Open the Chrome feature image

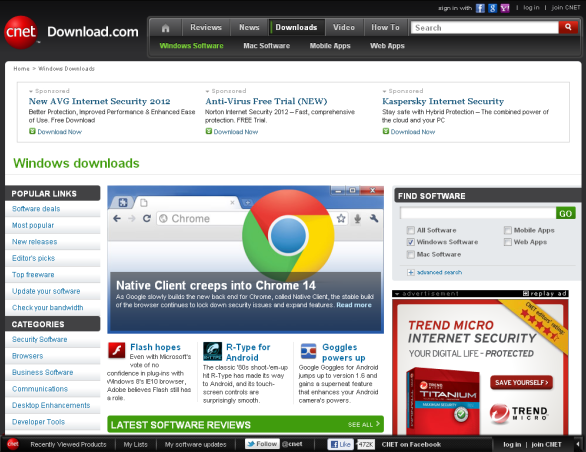246,259
